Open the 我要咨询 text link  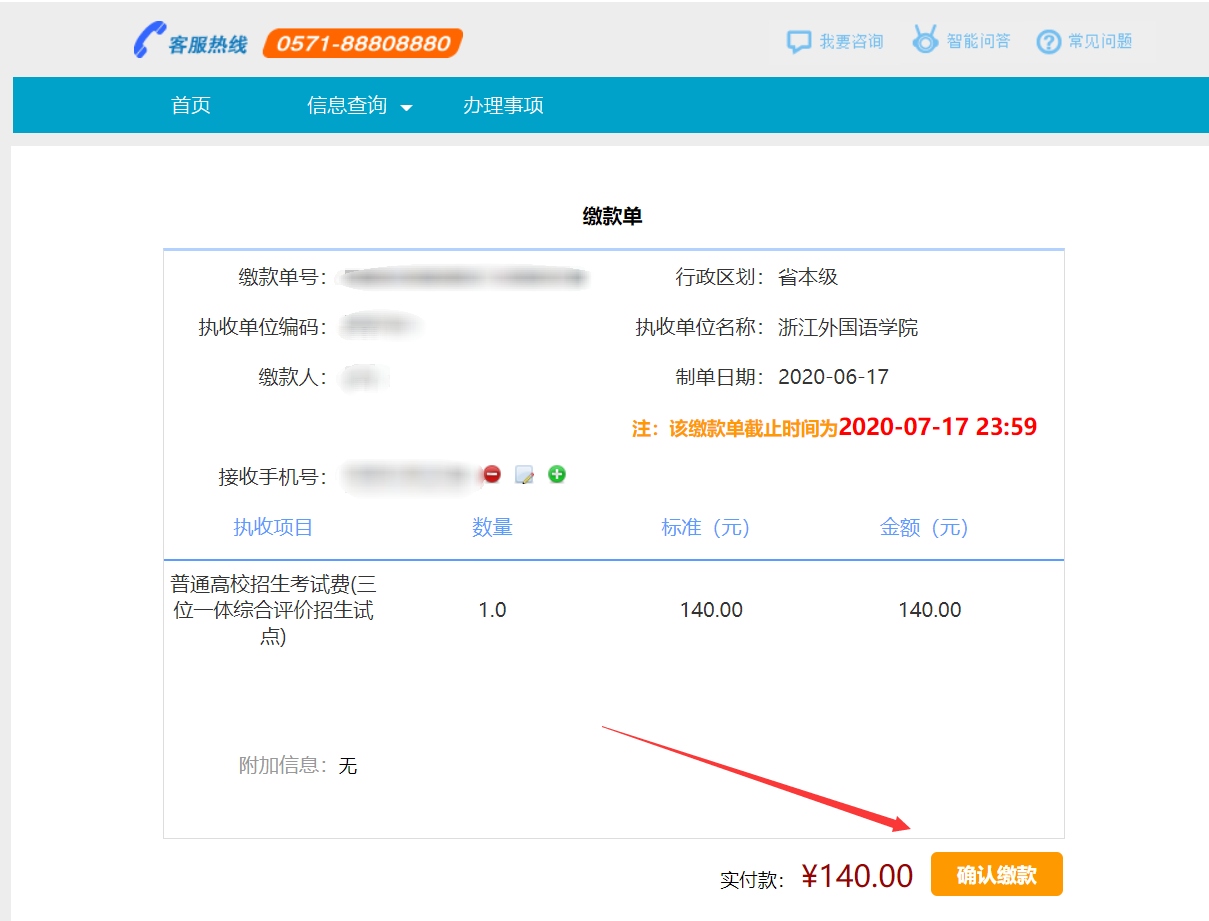click(x=851, y=42)
